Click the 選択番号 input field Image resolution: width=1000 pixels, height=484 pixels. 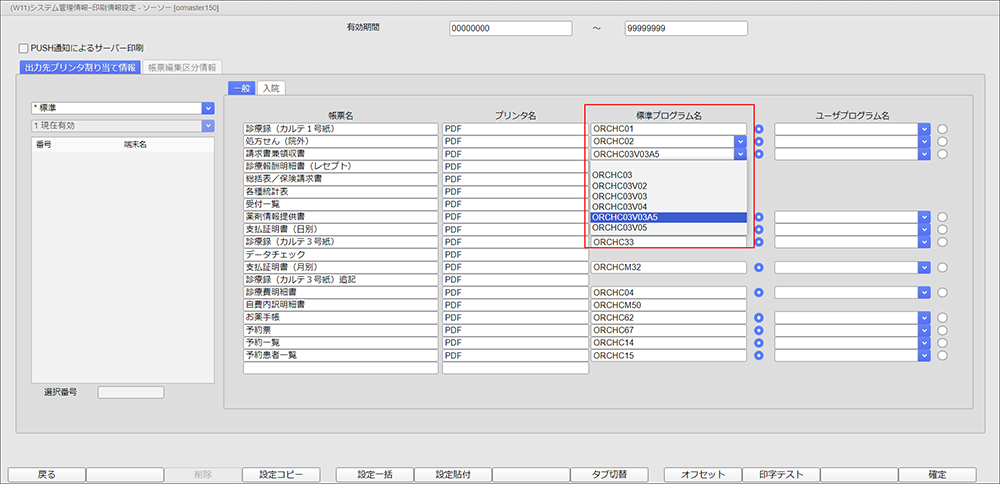pos(130,392)
